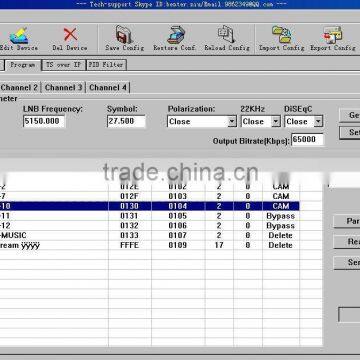Image resolution: width=360 pixels, height=360 pixels.
Task: Click the Export Config toolbar icon
Action: click(x=332, y=35)
